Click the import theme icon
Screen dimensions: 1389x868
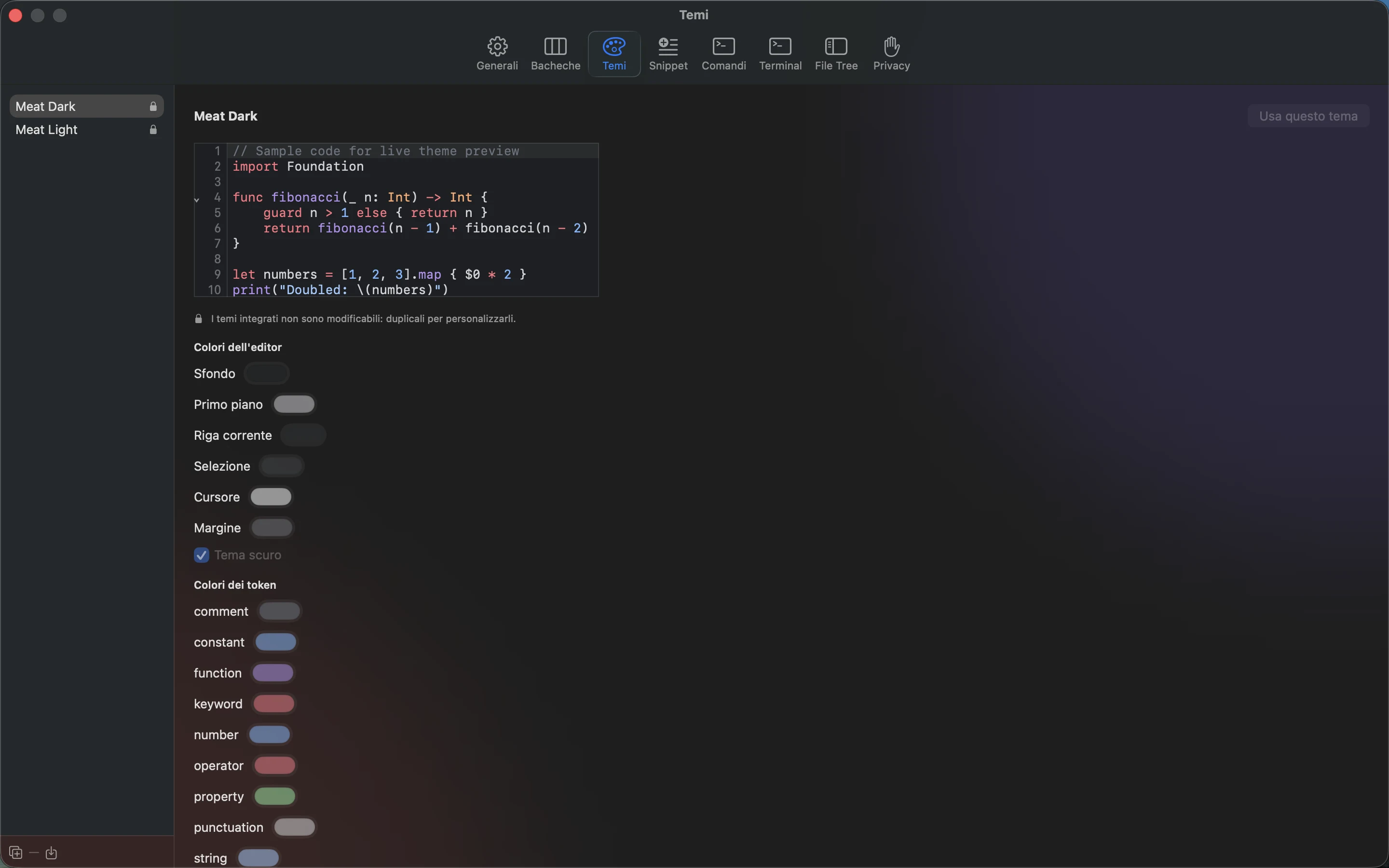51,853
